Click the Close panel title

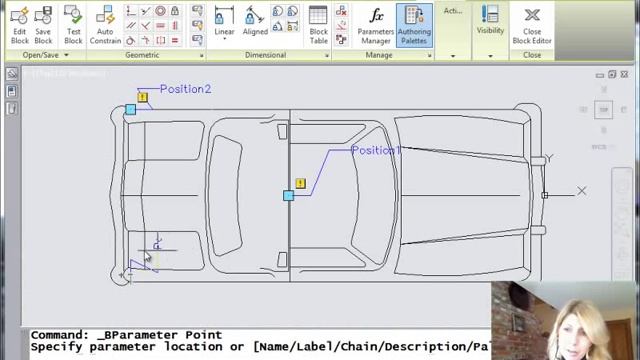(x=532, y=55)
